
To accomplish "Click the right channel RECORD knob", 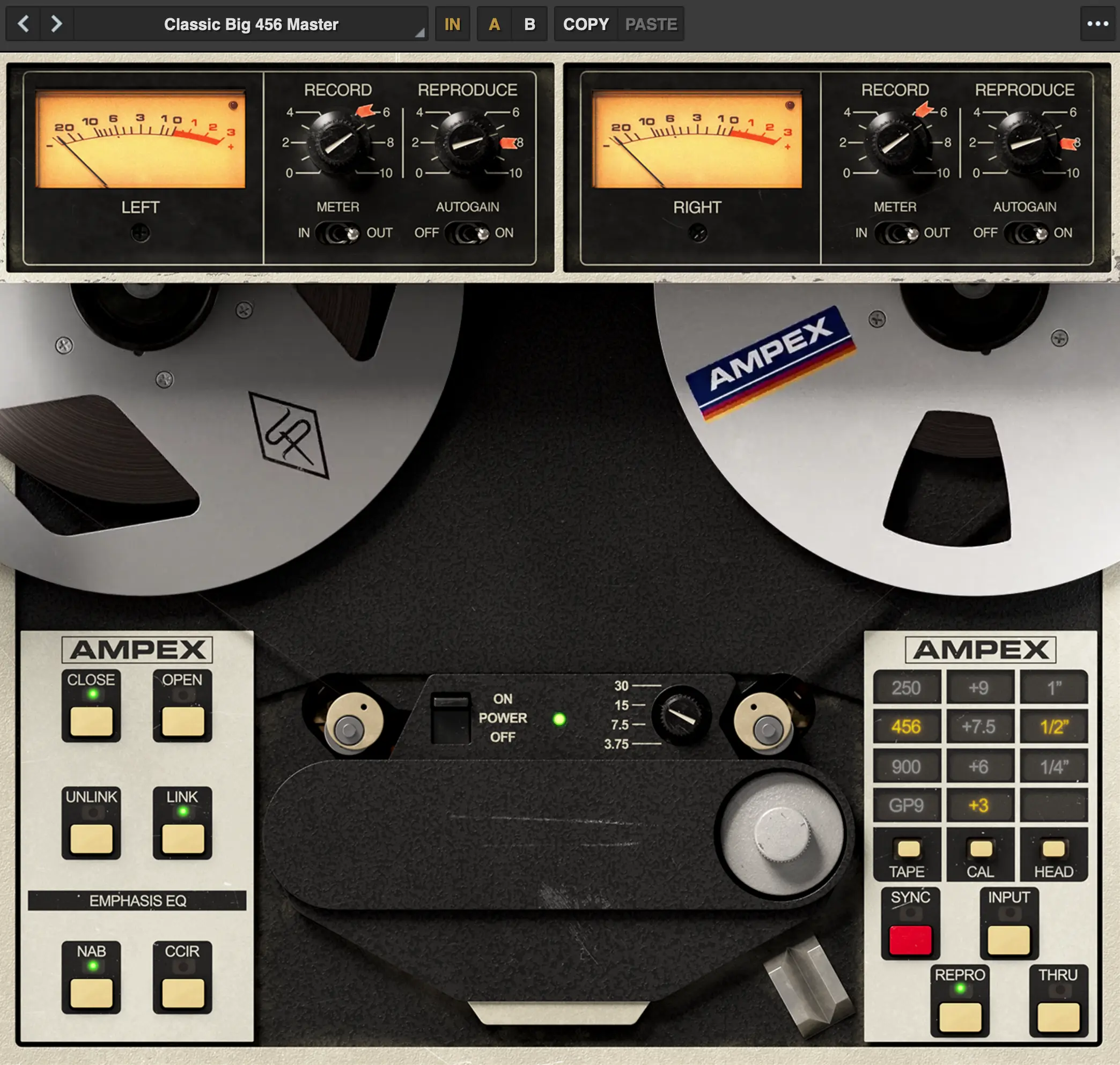I will point(895,142).
